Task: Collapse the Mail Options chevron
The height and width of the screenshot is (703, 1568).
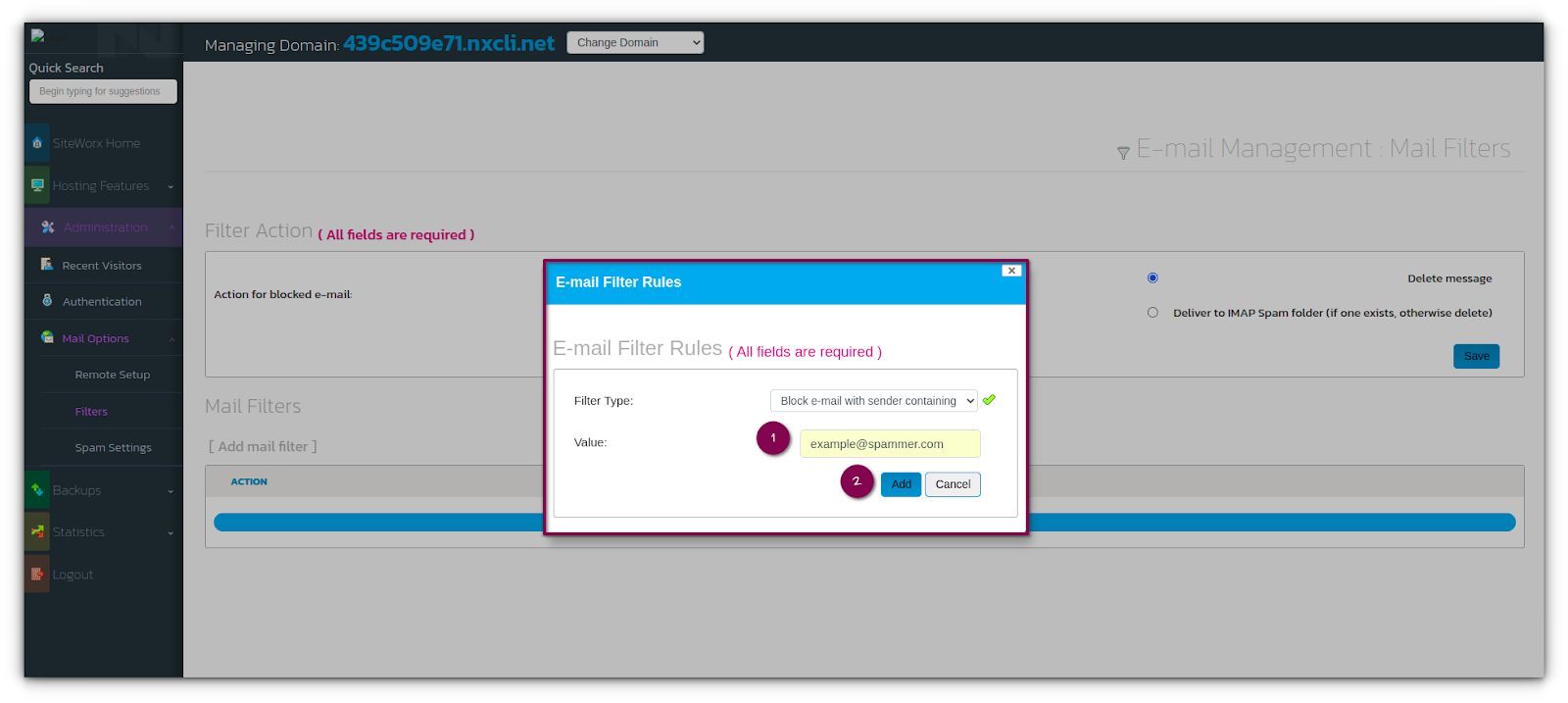Action: [171, 339]
